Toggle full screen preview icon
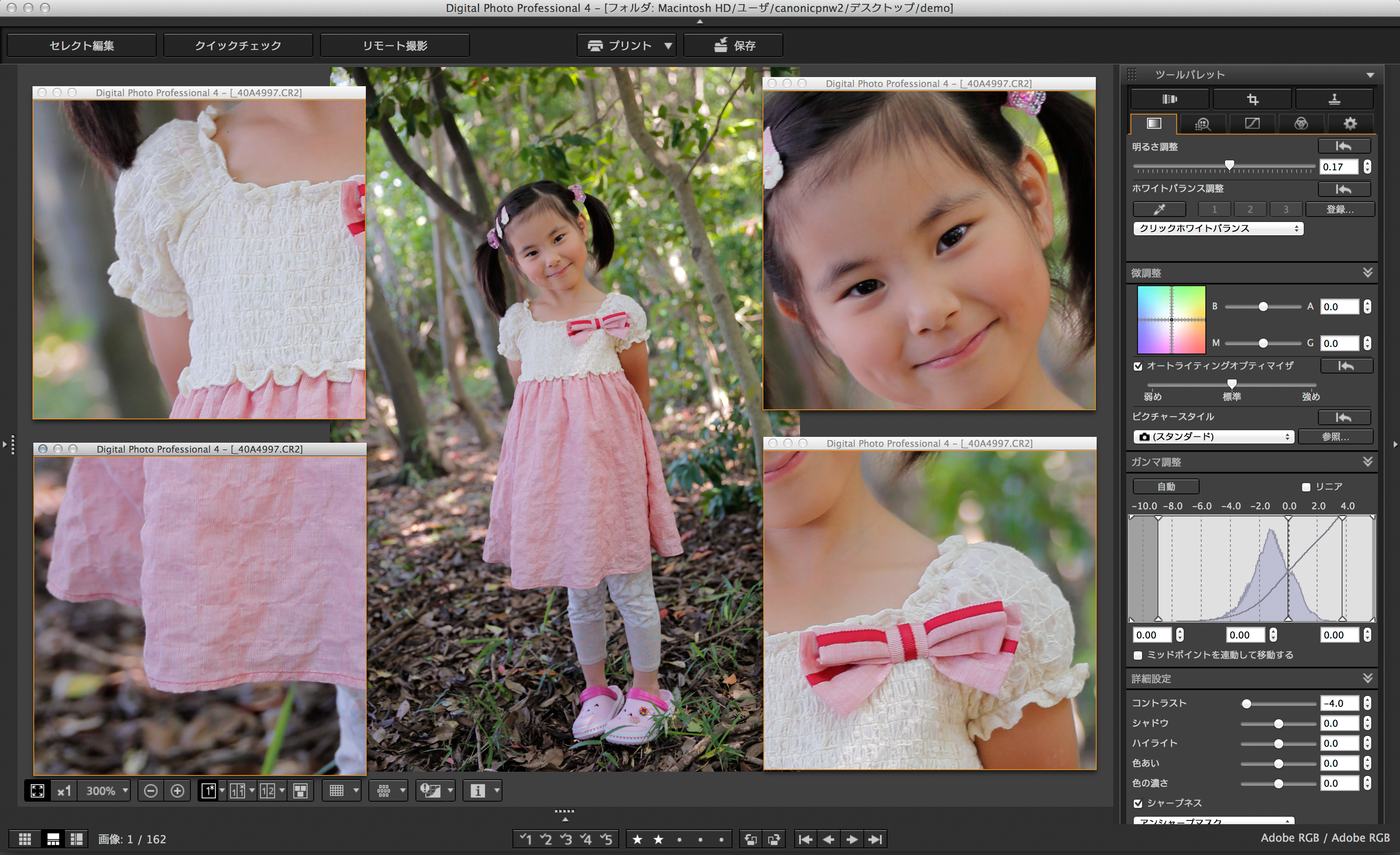This screenshot has height=855, width=1400. pos(37,791)
